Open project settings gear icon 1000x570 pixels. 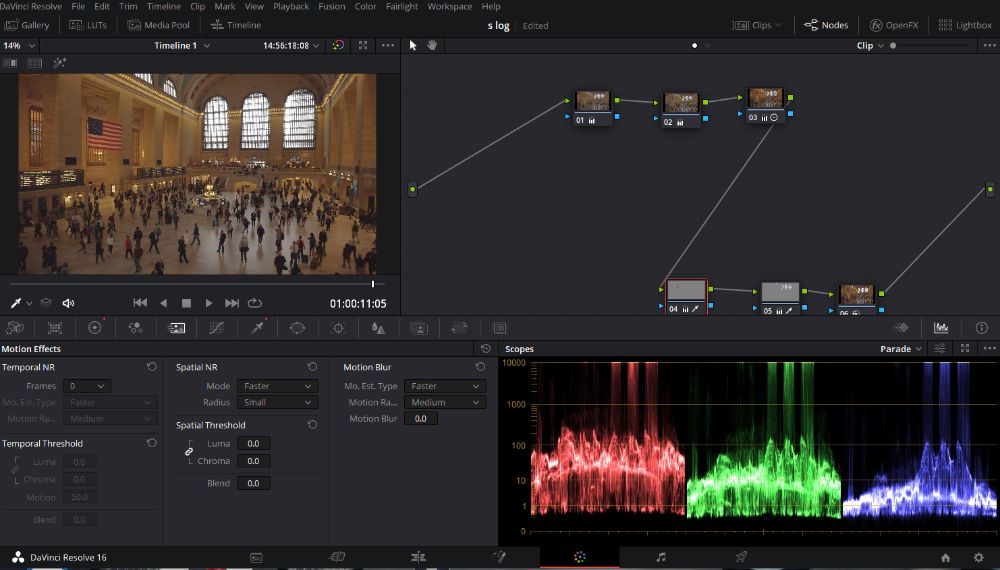pos(978,557)
